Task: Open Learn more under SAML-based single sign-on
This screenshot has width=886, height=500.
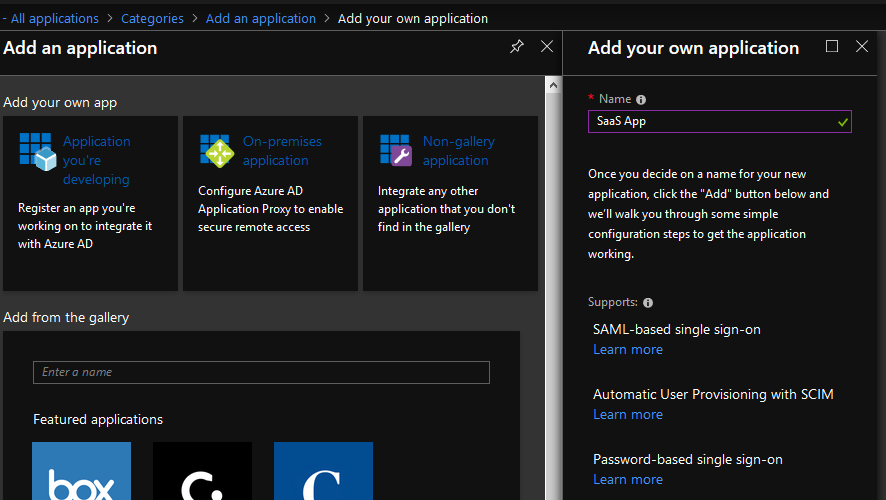Action: (628, 350)
